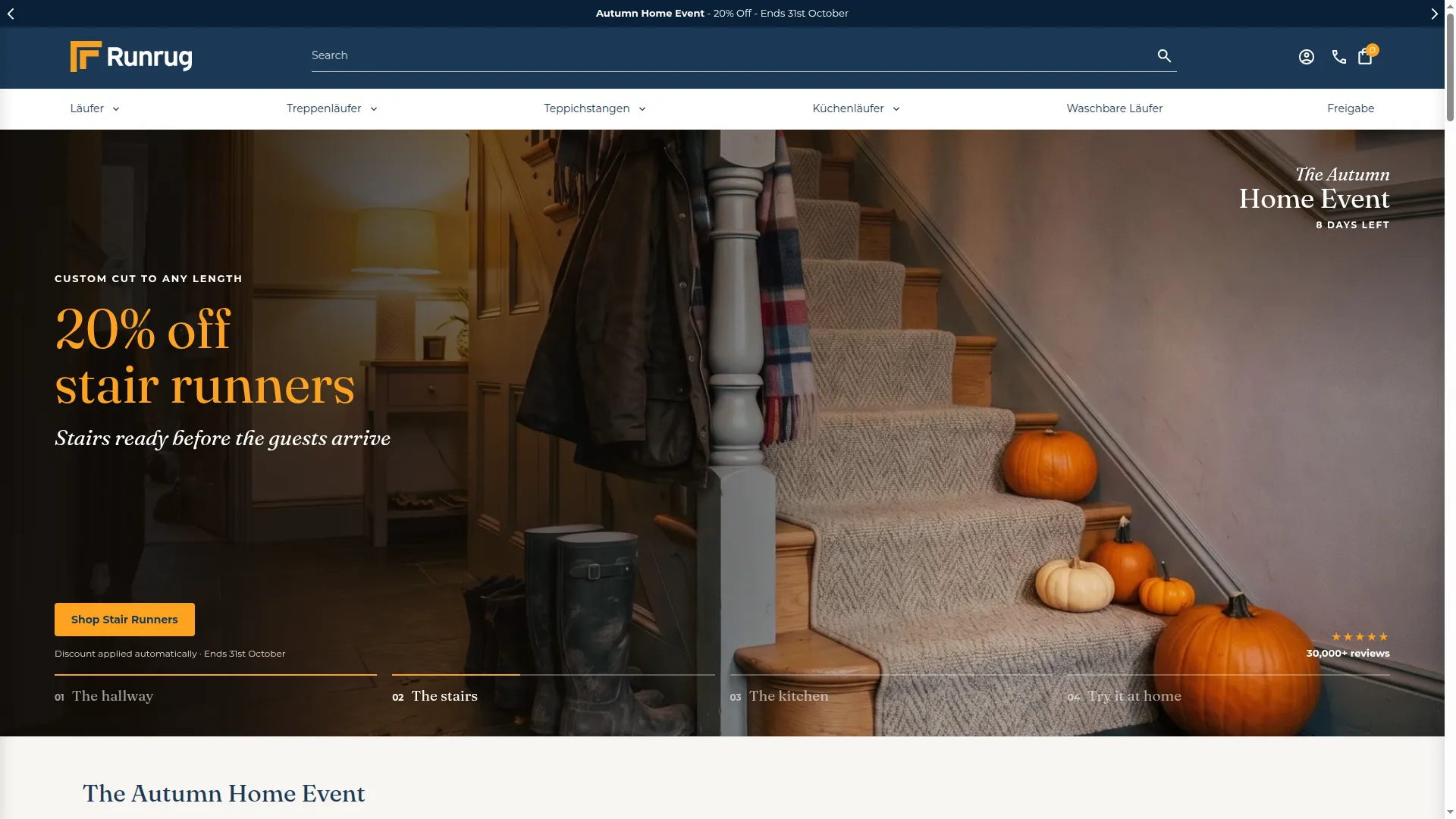The width and height of the screenshot is (1456, 819).
Task: Open the Küchenläufer dropdown menu
Action: [856, 108]
